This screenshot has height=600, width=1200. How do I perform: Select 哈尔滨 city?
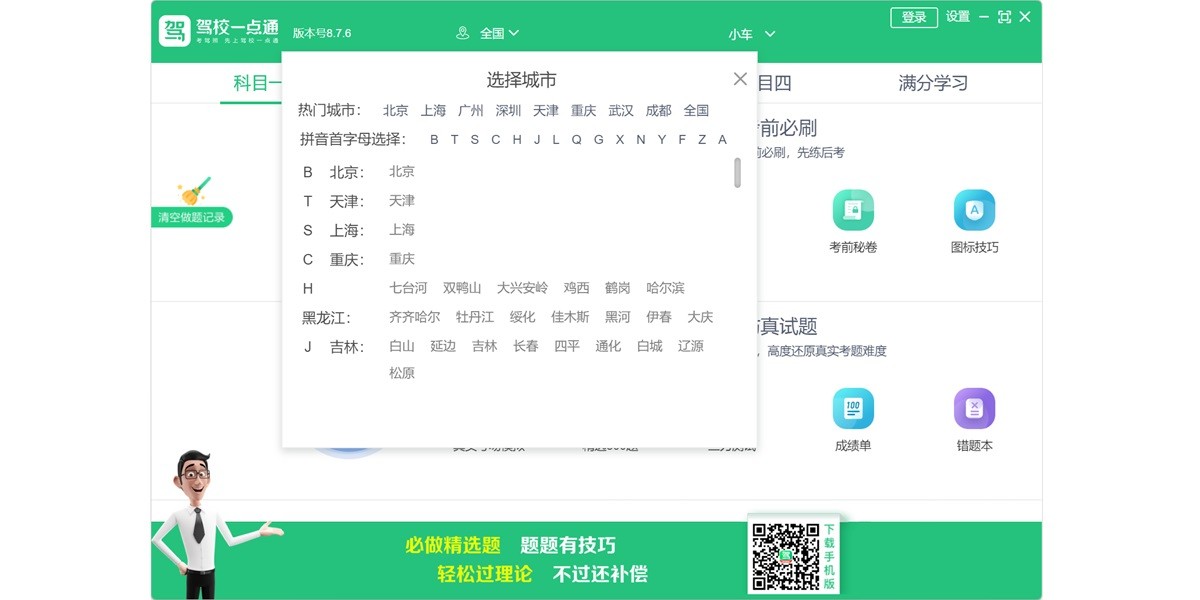pyautogui.click(x=666, y=288)
